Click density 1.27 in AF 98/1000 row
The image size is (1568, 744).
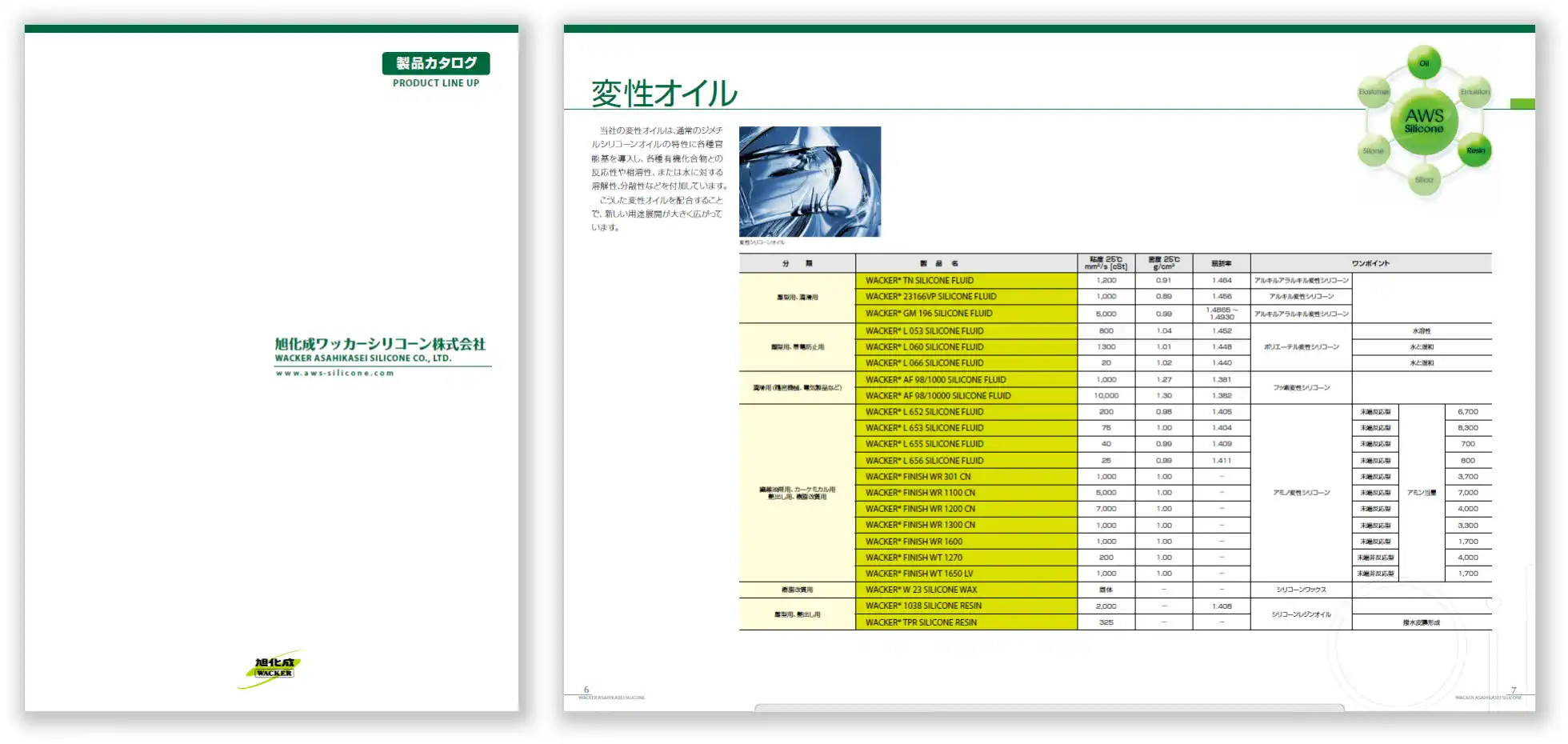(x=1164, y=380)
